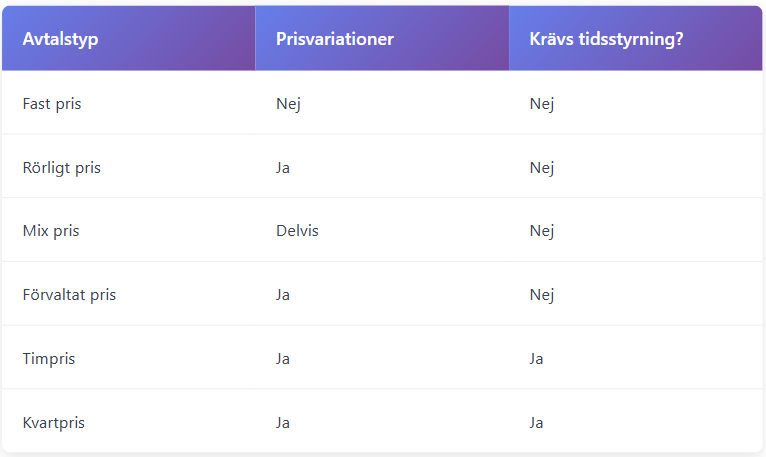Screen dimensions: 766x457
Task: Click the Delvis cell in Prisvariationer
Action: click(297, 231)
